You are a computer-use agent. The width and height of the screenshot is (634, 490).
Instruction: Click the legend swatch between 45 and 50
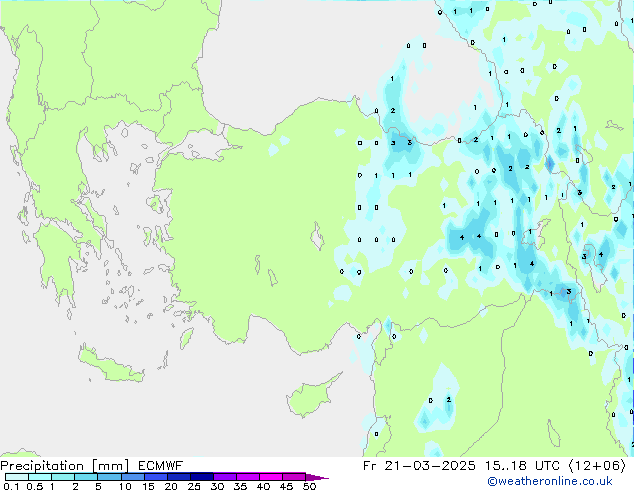point(294,477)
